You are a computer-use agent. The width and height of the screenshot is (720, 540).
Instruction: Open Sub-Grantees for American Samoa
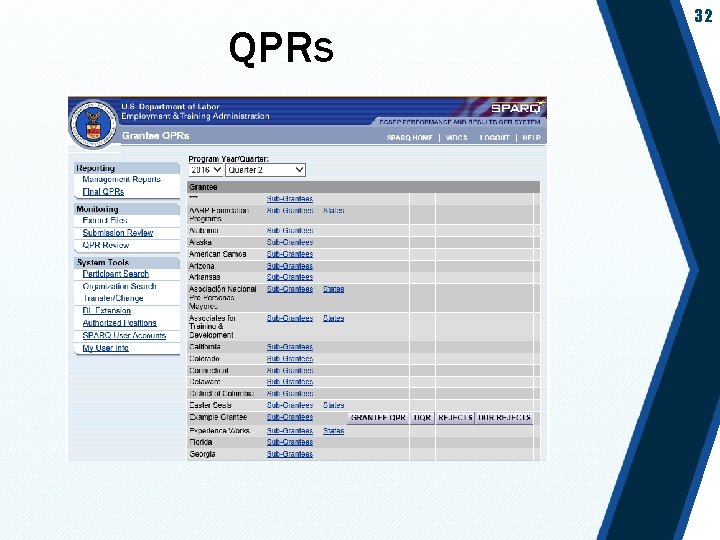290,254
